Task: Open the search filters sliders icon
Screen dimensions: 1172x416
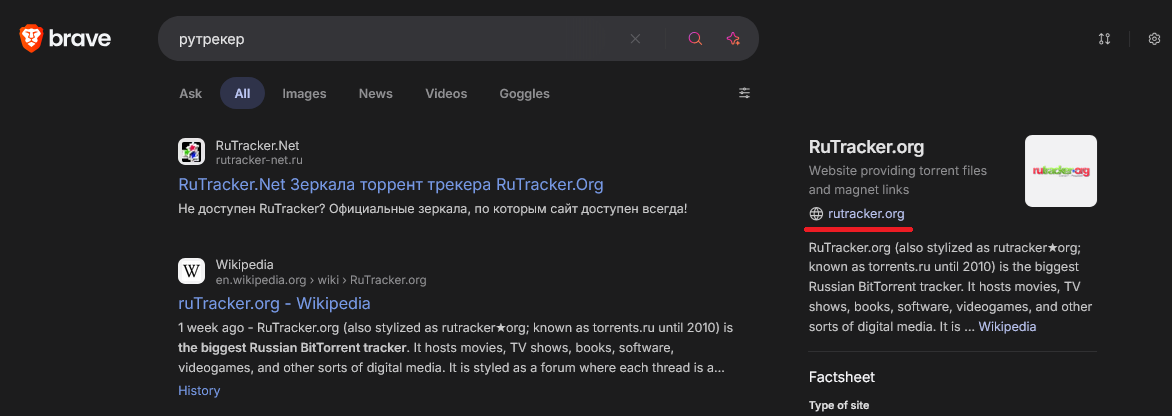Action: point(744,93)
